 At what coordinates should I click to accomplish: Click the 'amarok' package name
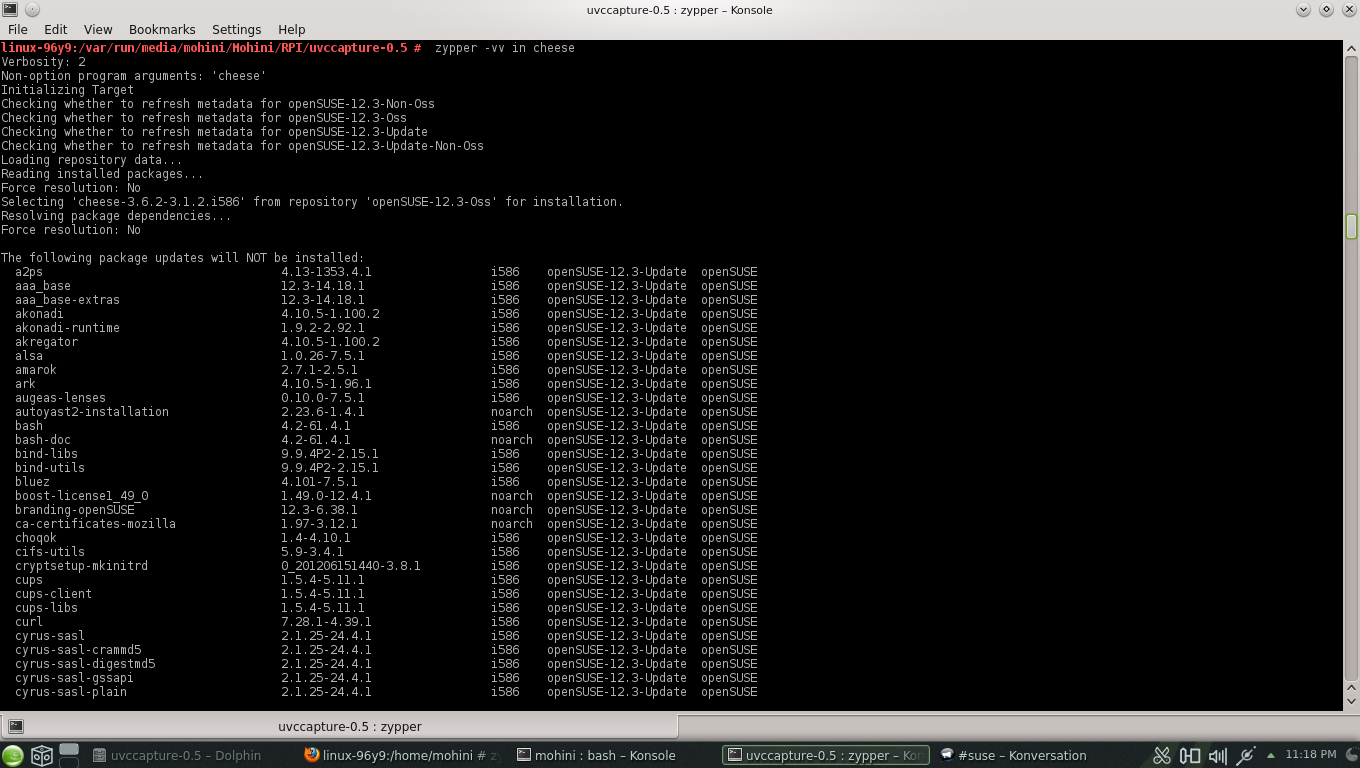[36, 370]
